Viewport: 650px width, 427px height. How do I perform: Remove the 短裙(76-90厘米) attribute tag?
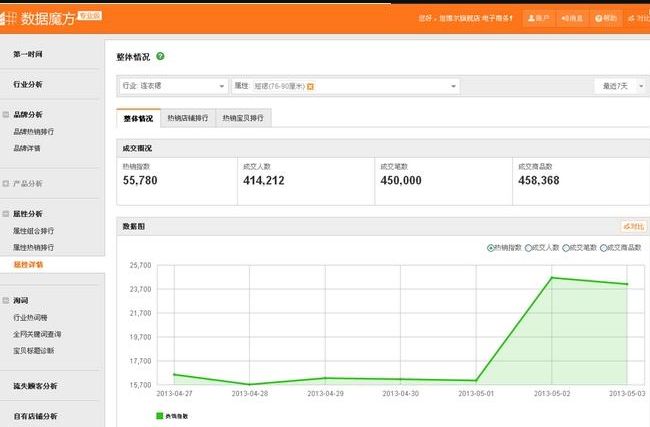tap(310, 87)
